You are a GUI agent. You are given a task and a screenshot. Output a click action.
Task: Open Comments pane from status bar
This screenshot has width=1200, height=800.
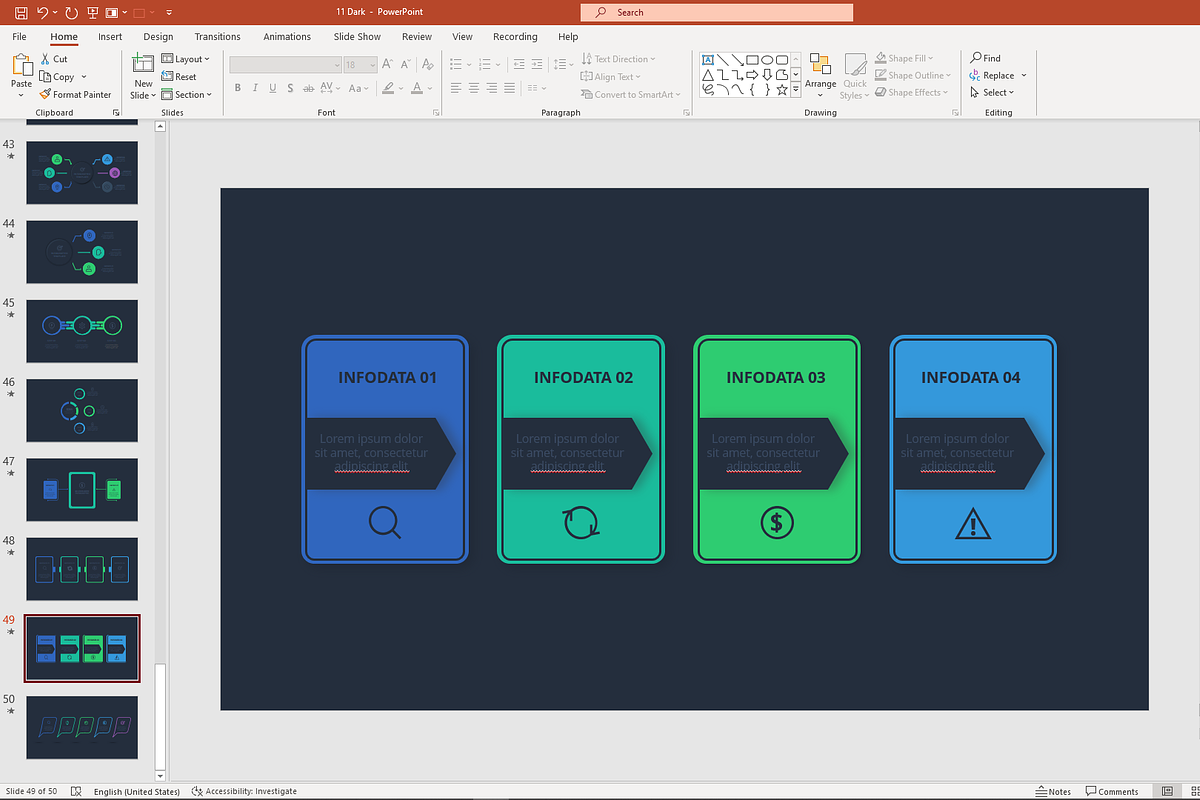1113,791
